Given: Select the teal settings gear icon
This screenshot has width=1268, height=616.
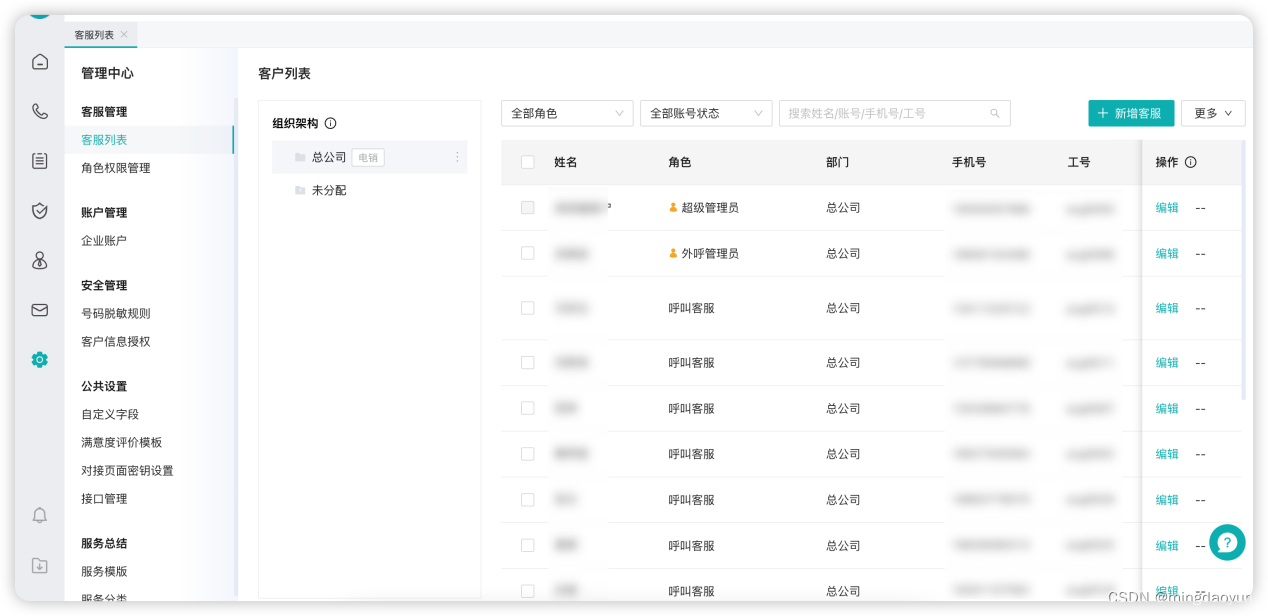Looking at the screenshot, I should [x=39, y=359].
